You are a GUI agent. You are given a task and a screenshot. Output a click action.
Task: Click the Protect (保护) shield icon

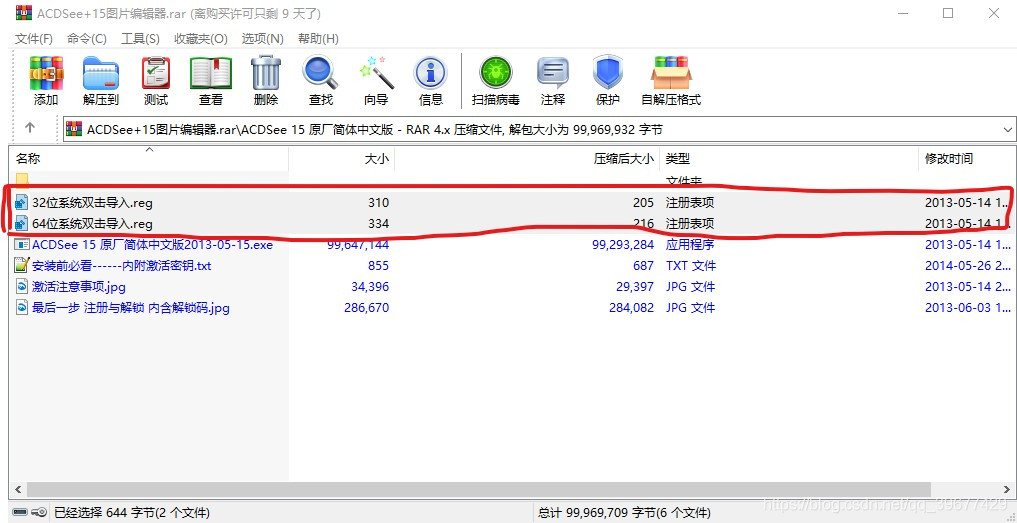pyautogui.click(x=608, y=81)
